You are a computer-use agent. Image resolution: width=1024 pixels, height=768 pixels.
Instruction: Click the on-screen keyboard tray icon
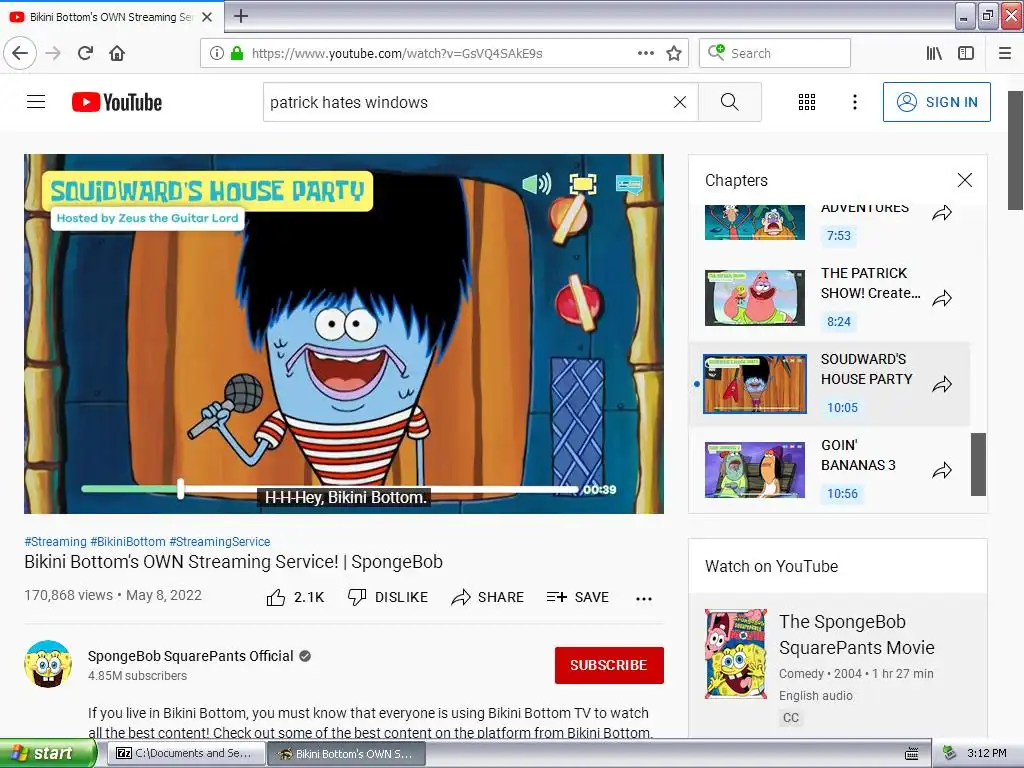(912, 754)
